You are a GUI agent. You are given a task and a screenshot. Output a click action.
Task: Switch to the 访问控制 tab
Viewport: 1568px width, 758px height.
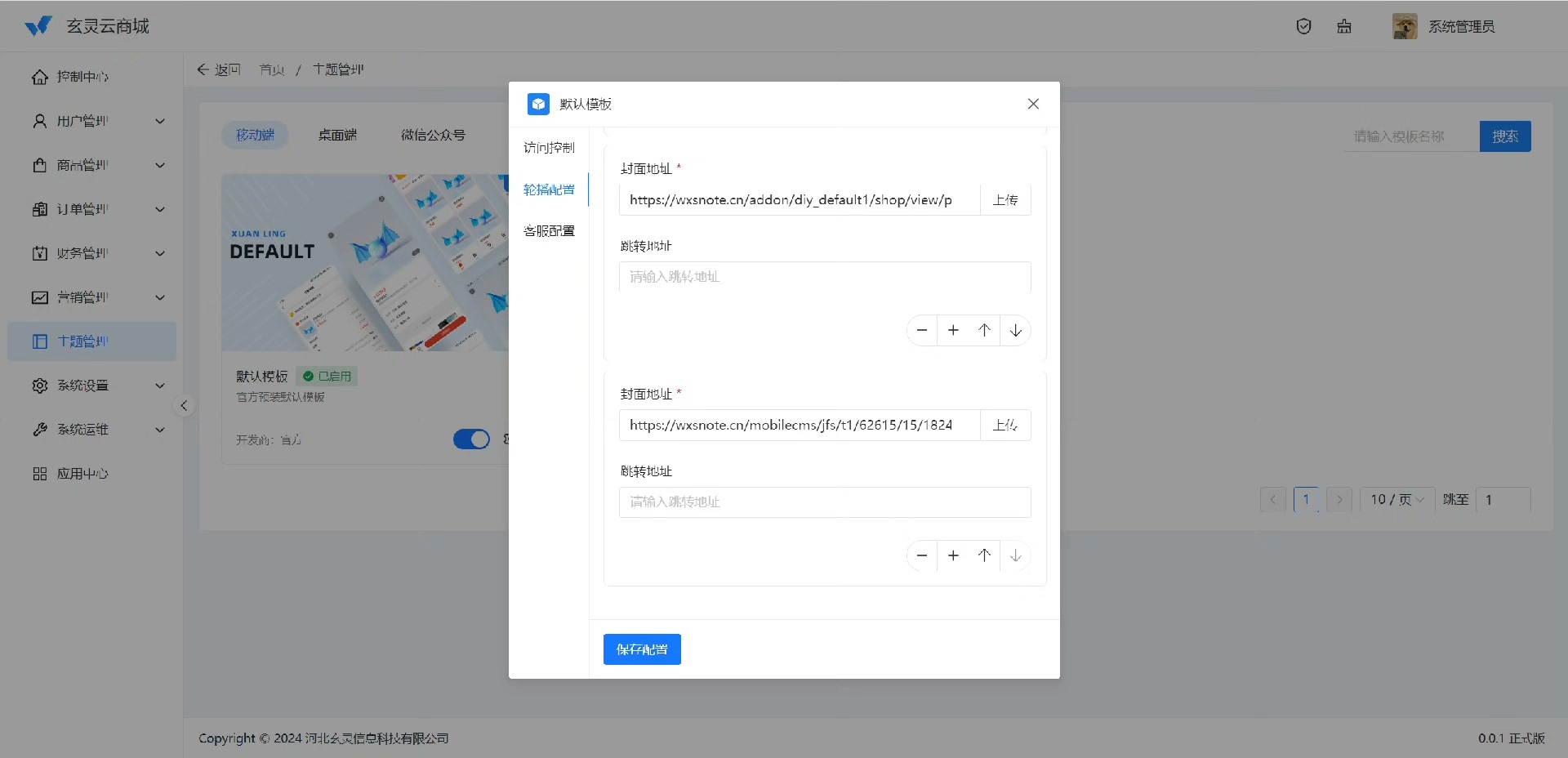point(549,148)
